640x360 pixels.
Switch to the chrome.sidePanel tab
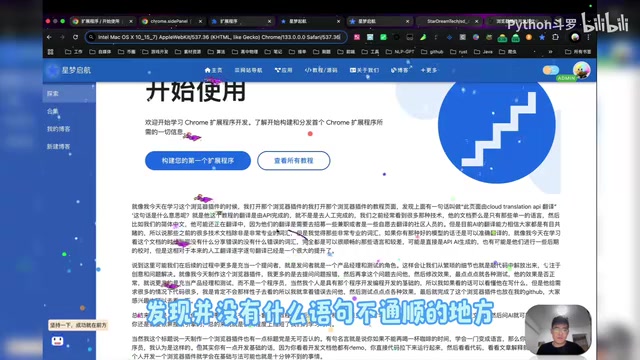(x=171, y=21)
